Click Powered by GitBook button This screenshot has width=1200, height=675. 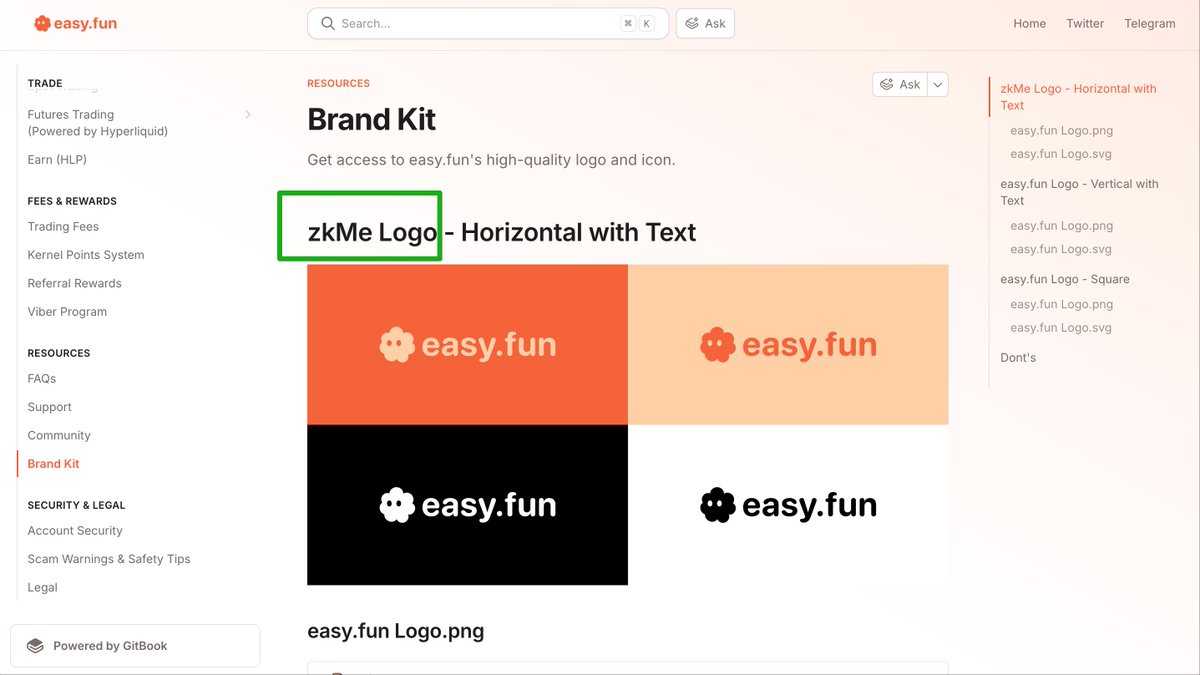coord(135,646)
